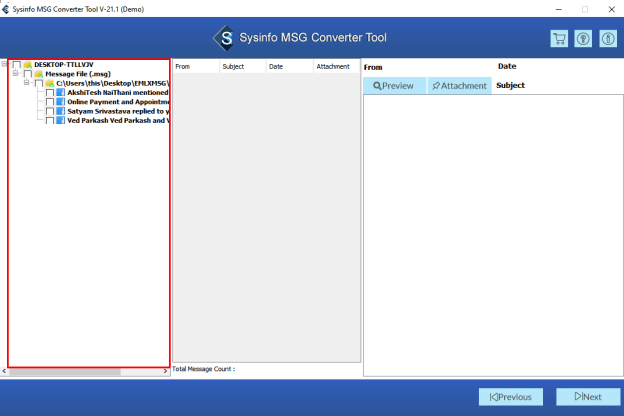Image resolution: width=624 pixels, height=416 pixels.
Task: Click the Sysinfo logo in header
Action: (x=225, y=39)
